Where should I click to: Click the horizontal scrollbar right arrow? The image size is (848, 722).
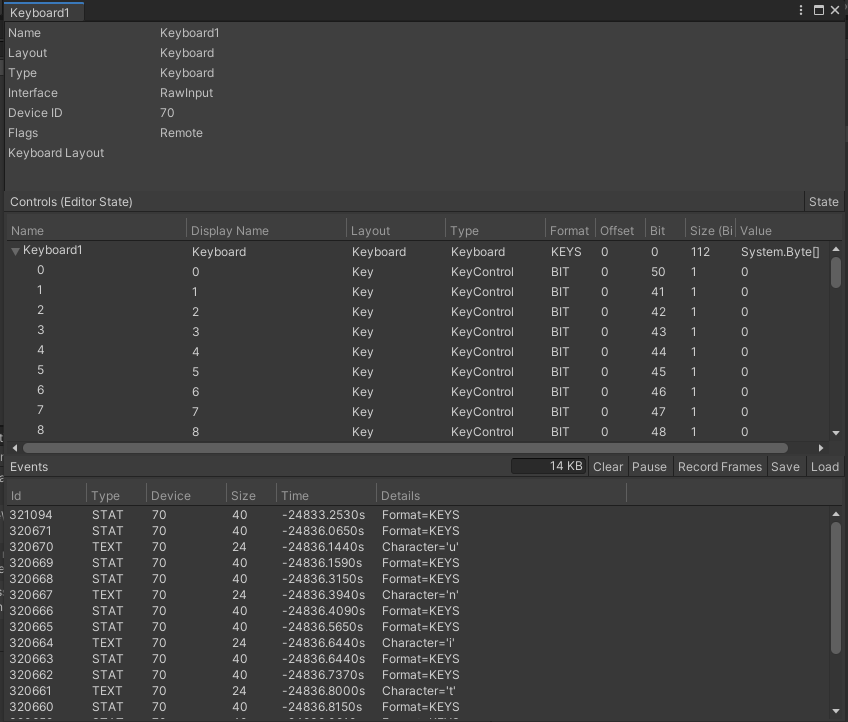point(821,448)
